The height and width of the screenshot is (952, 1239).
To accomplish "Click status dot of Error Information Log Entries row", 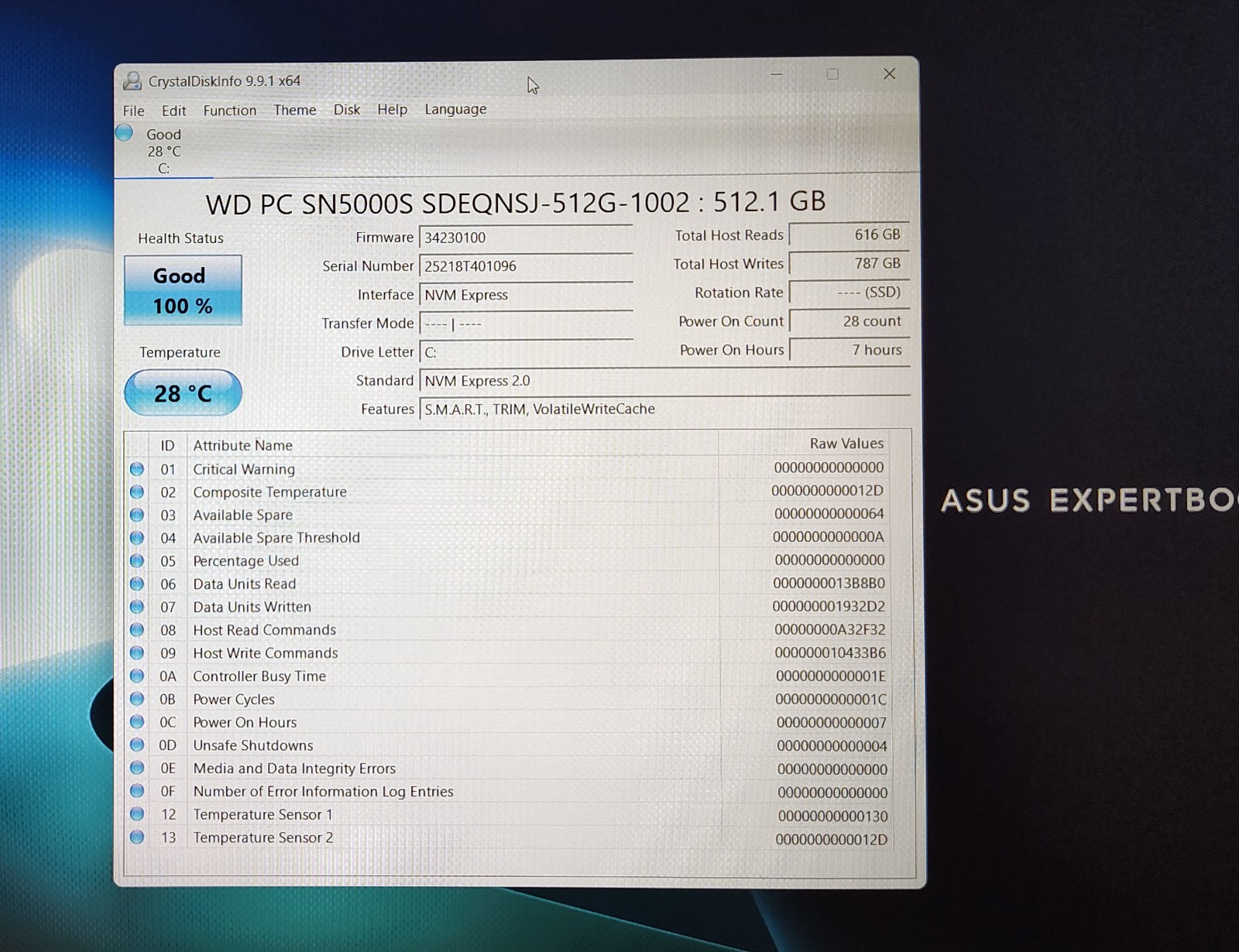I will (x=137, y=791).
